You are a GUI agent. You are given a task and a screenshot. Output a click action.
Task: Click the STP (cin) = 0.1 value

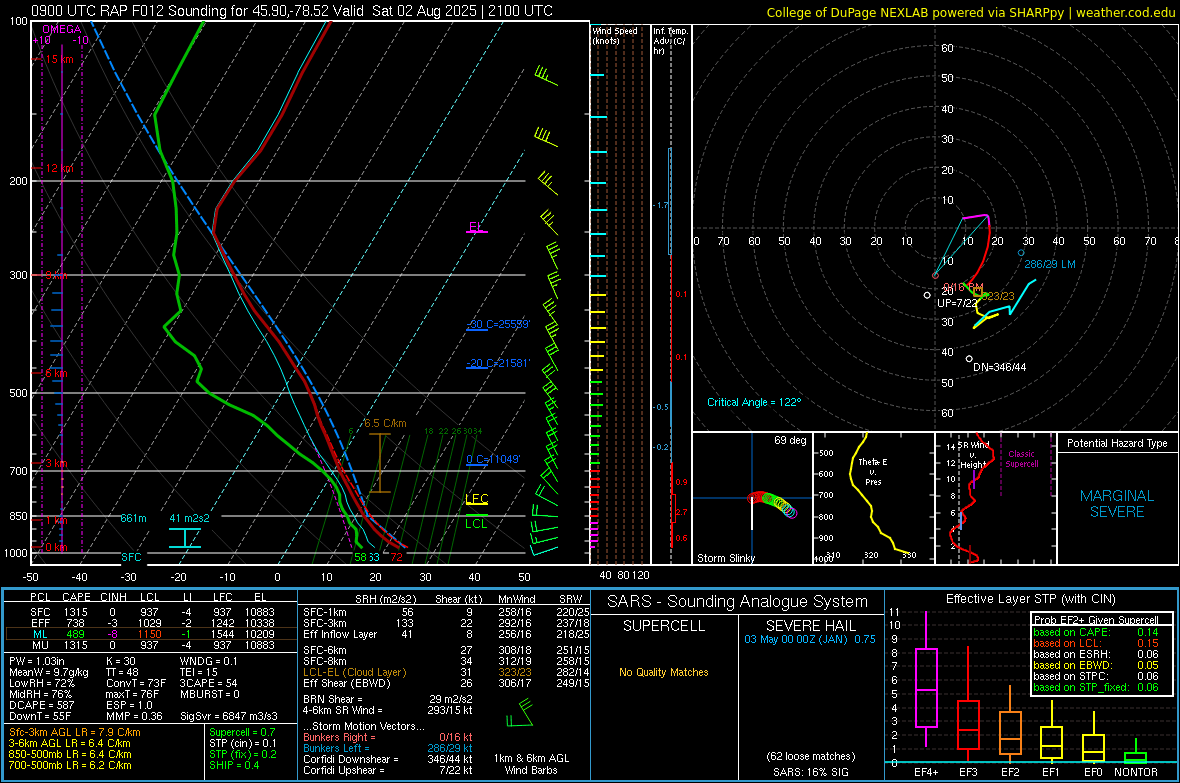click(x=243, y=743)
